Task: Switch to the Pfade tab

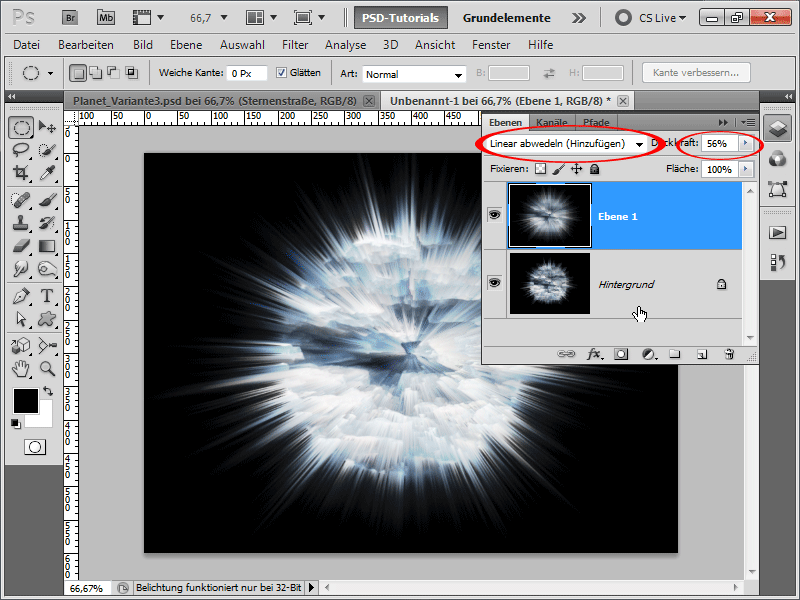Action: point(596,122)
